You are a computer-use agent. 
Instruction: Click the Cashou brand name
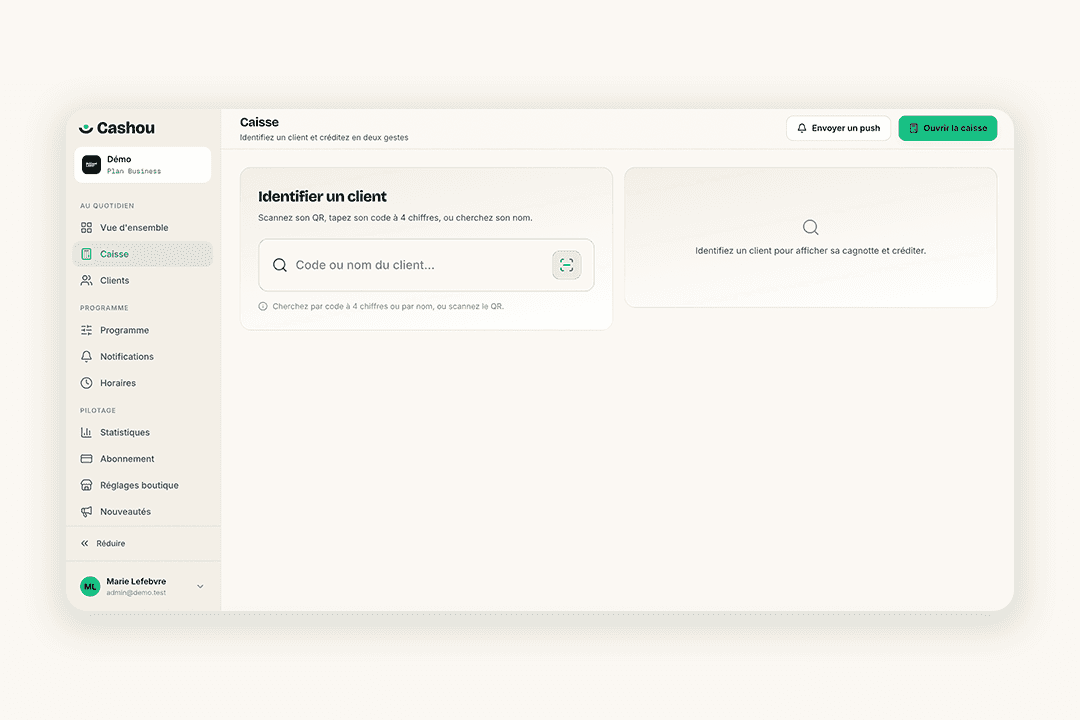pyautogui.click(x=126, y=128)
